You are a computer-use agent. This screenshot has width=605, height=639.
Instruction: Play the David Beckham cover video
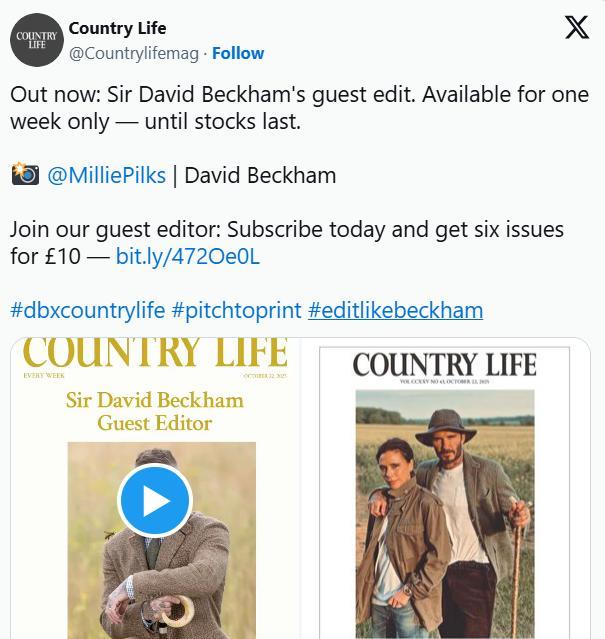[x=154, y=500]
